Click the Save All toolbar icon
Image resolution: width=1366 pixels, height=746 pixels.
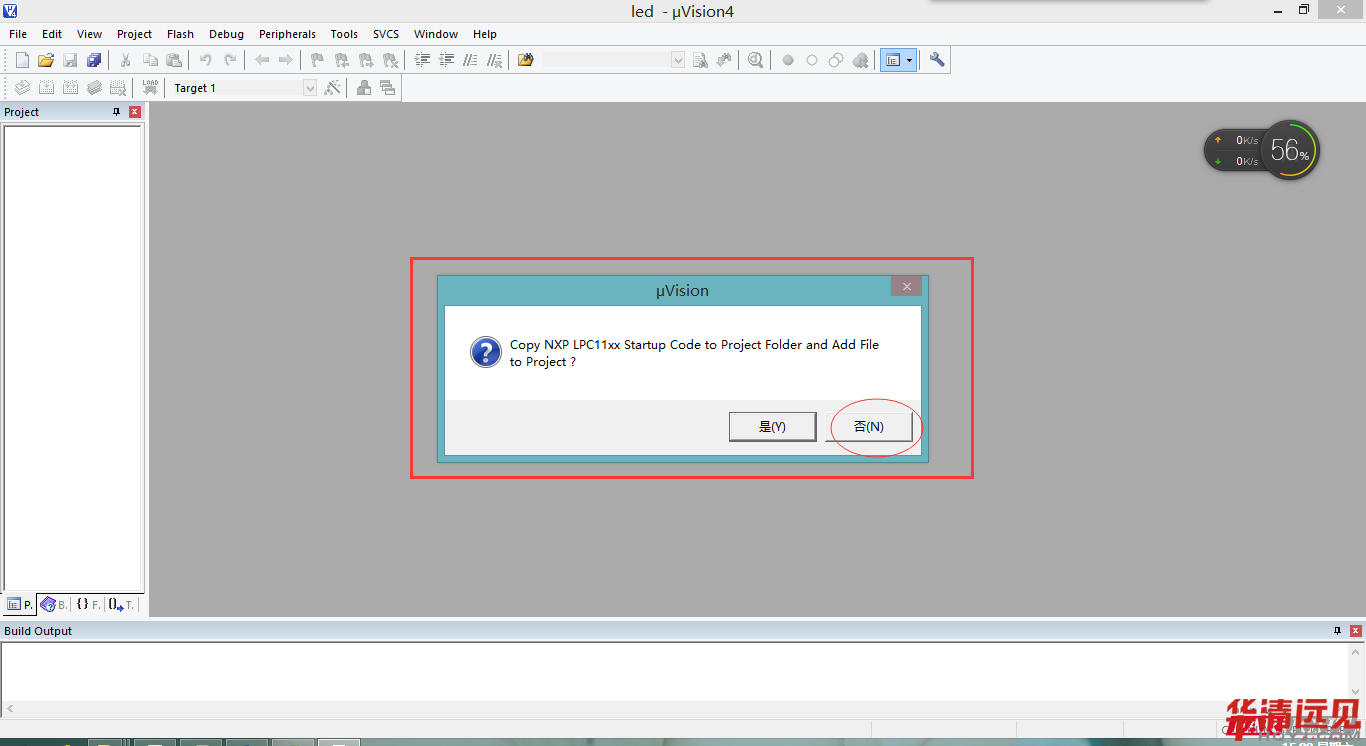click(94, 60)
